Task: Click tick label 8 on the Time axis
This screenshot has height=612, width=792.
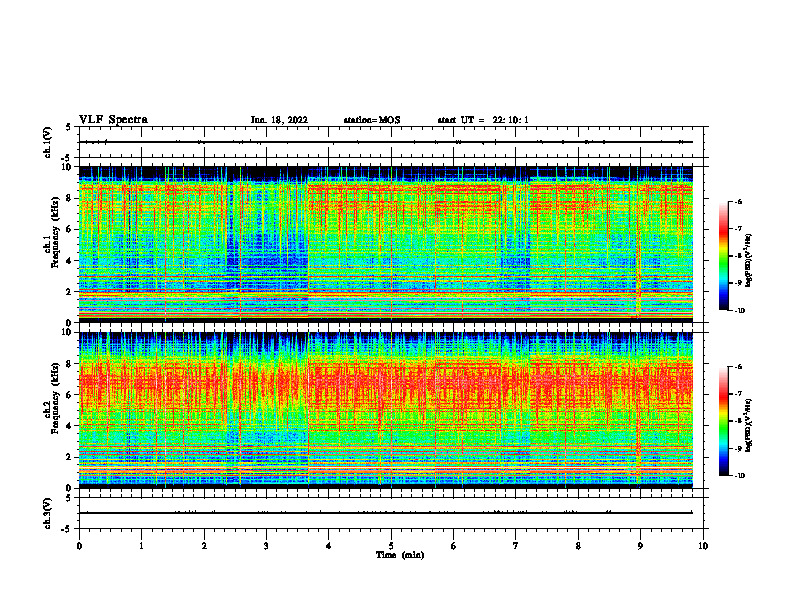Action: click(x=578, y=546)
